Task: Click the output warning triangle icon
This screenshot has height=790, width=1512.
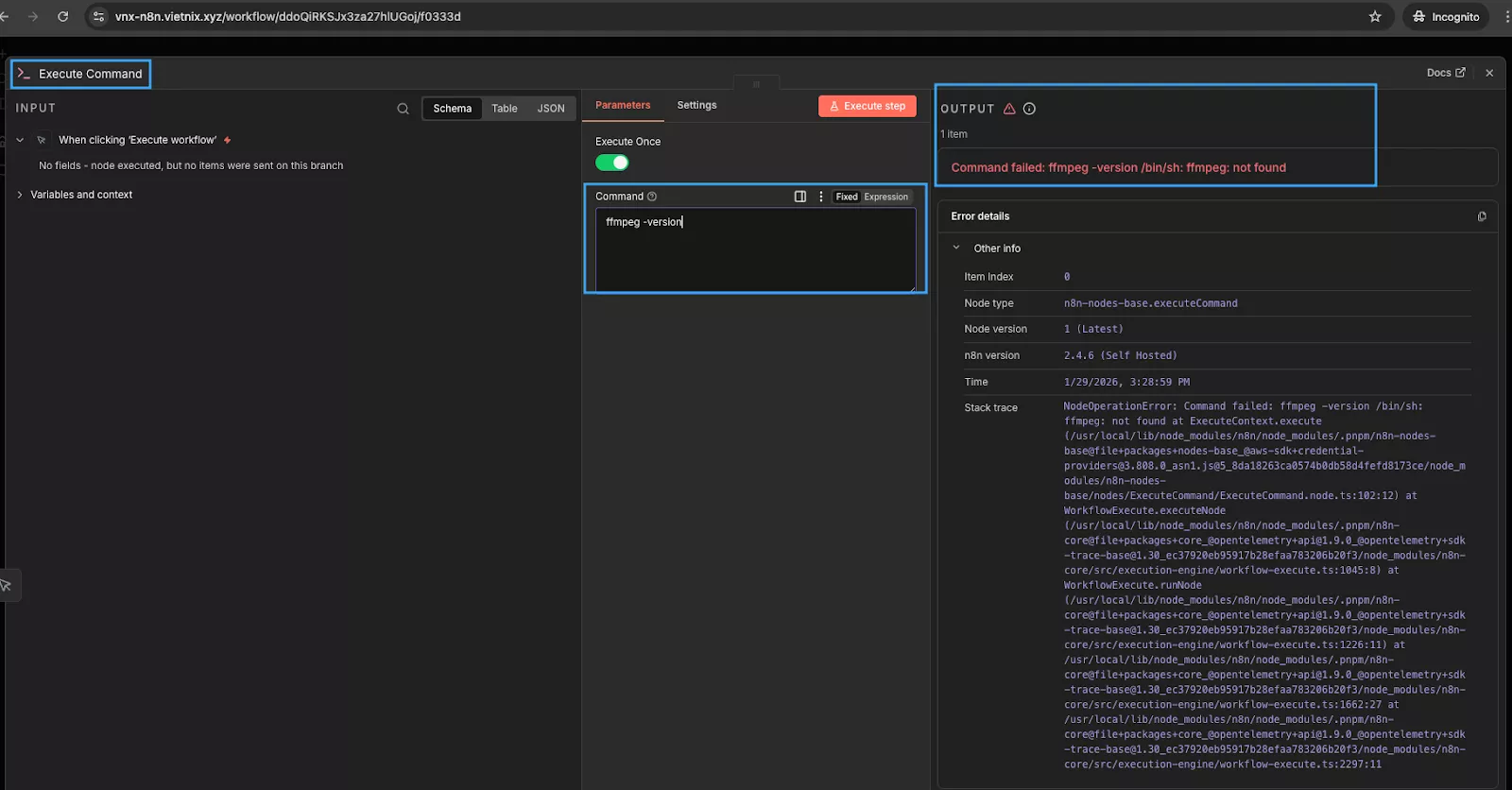Action: (1009, 109)
